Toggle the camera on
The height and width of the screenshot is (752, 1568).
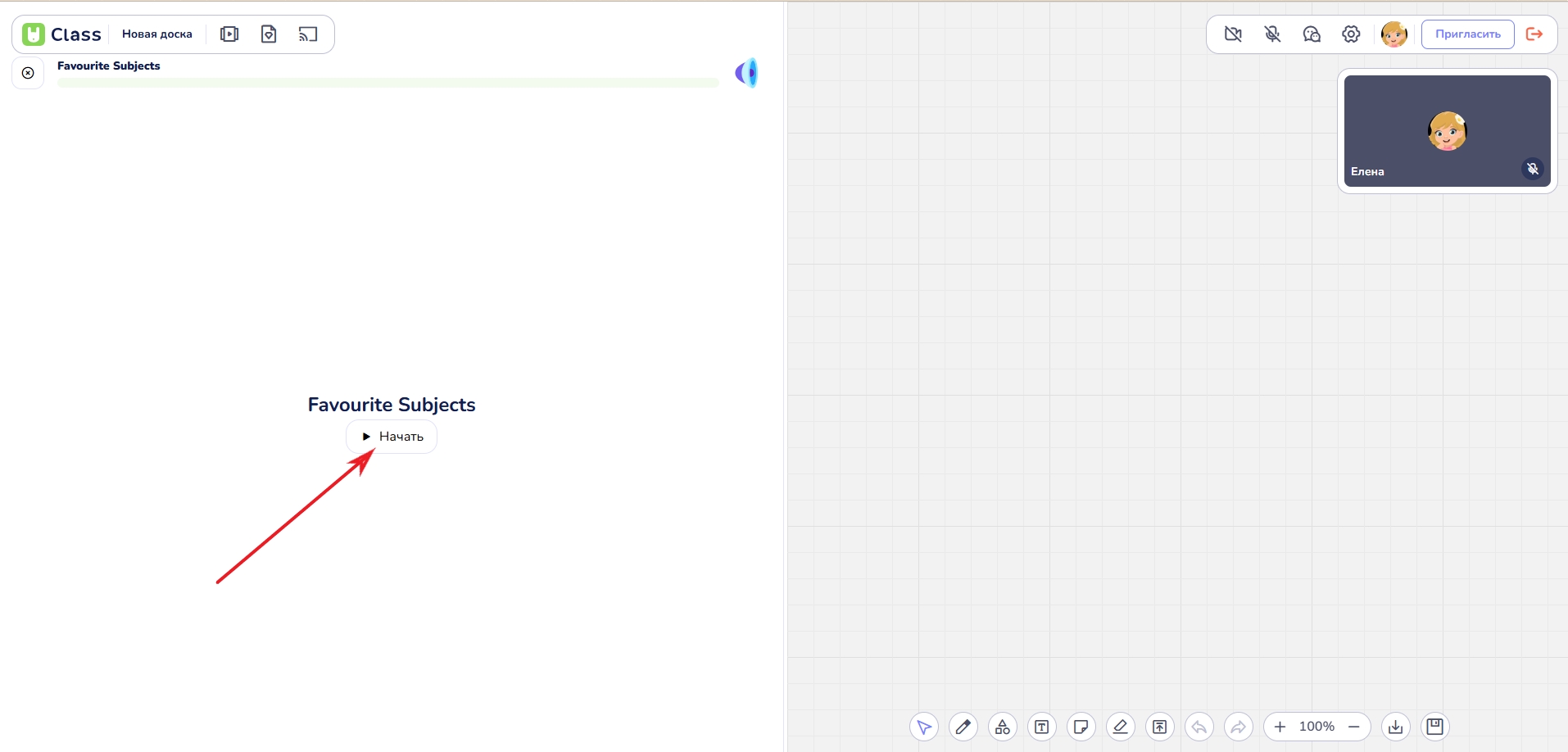1233,34
